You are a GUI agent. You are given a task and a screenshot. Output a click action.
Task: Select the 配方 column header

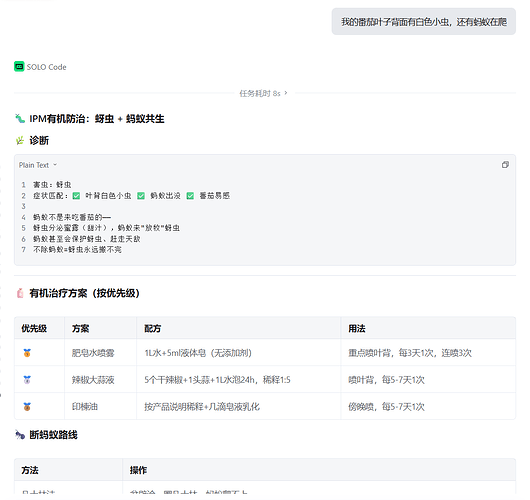pos(152,328)
